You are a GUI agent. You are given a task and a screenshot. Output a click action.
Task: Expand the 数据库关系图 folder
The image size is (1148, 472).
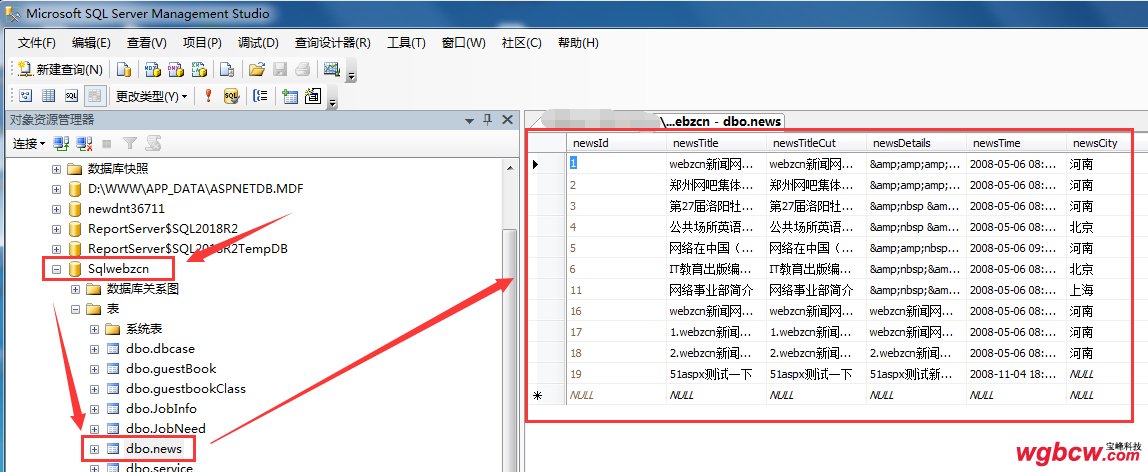click(75, 289)
